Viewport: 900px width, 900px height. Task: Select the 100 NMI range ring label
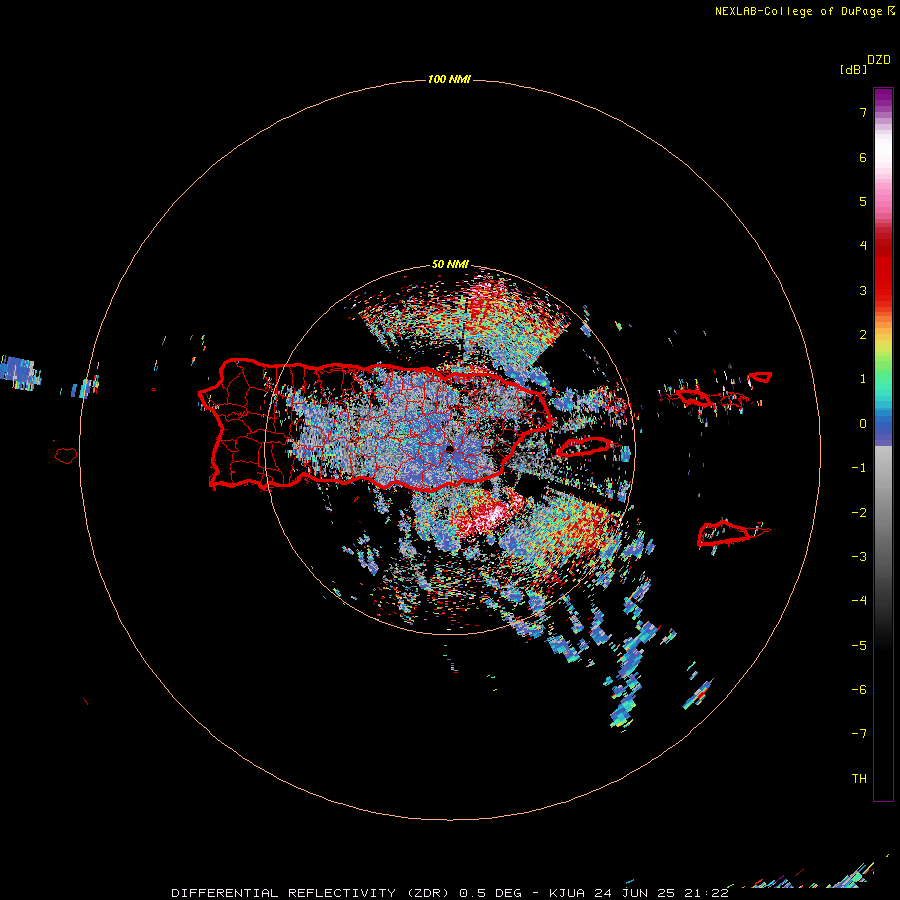pyautogui.click(x=449, y=79)
